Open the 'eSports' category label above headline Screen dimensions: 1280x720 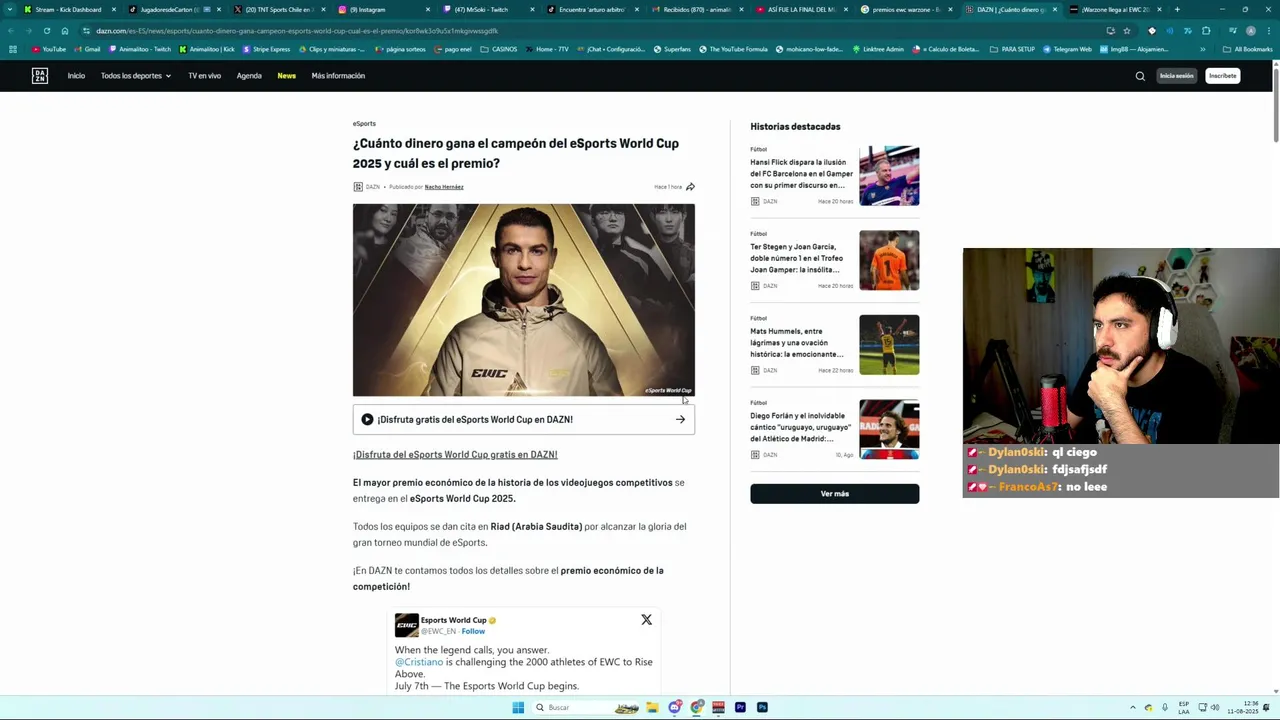364,124
